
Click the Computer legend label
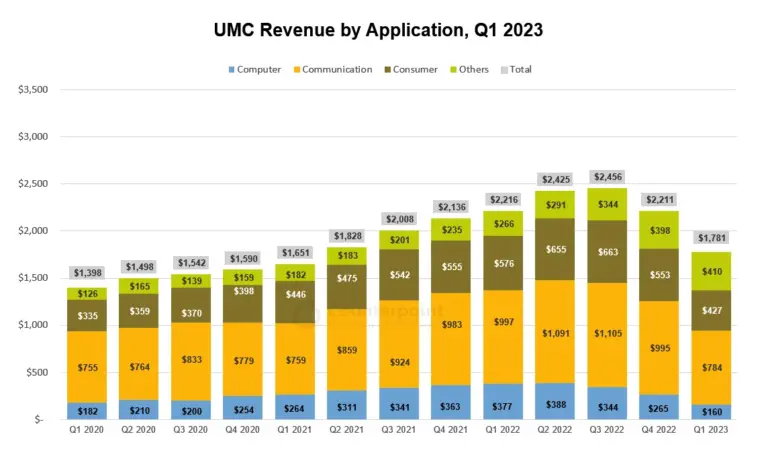[259, 70]
